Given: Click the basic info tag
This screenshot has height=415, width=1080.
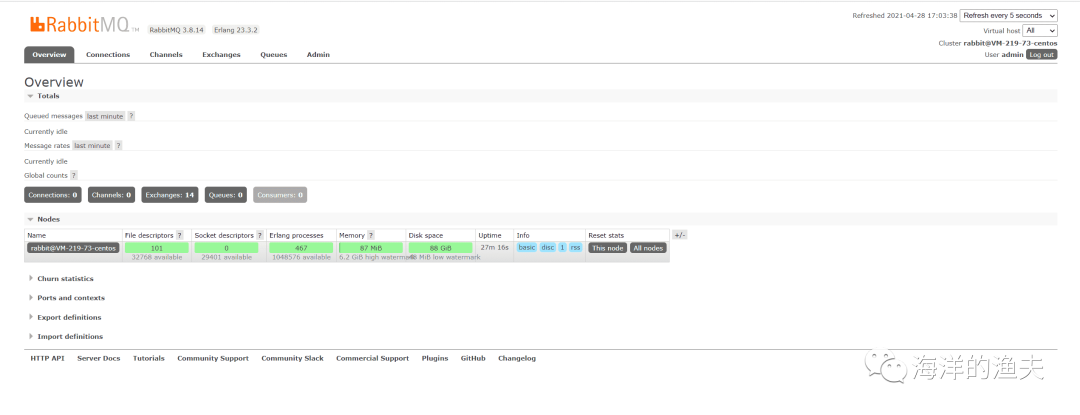Looking at the screenshot, I should click(527, 248).
